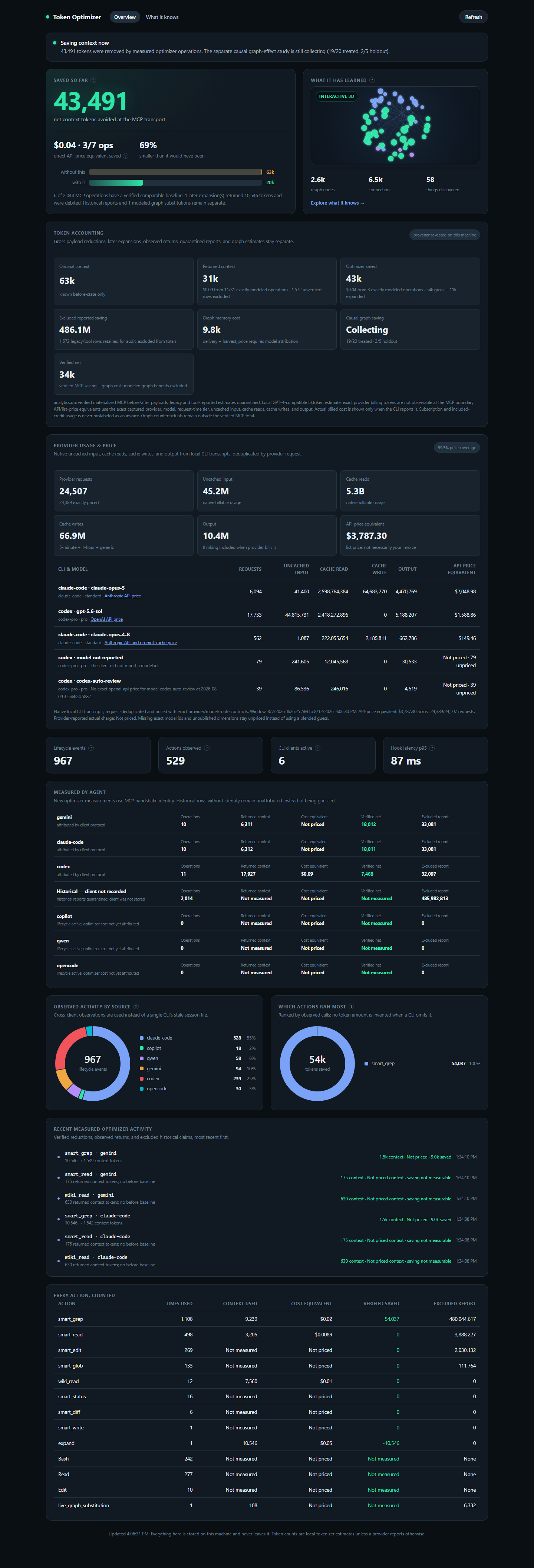Click the Original context 63k card
The width and height of the screenshot is (534, 1568).
(x=123, y=281)
